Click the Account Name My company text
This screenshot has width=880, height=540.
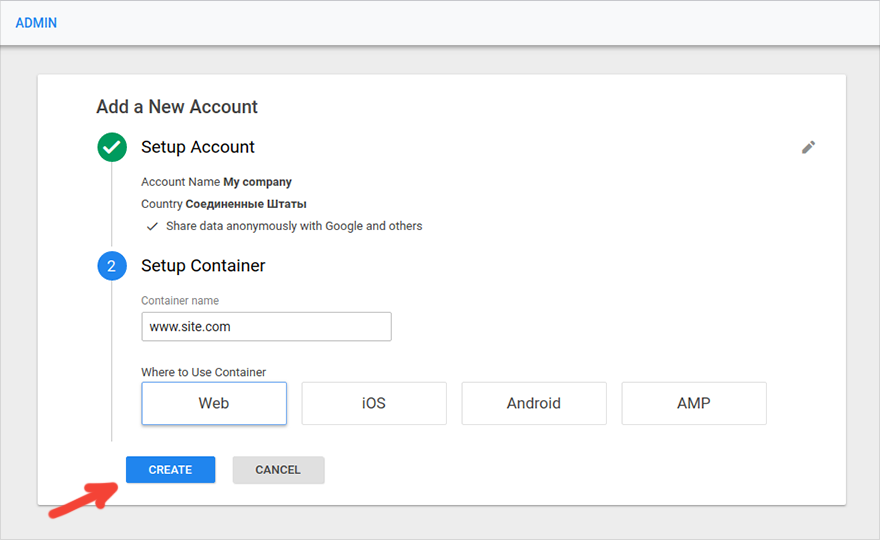click(216, 182)
